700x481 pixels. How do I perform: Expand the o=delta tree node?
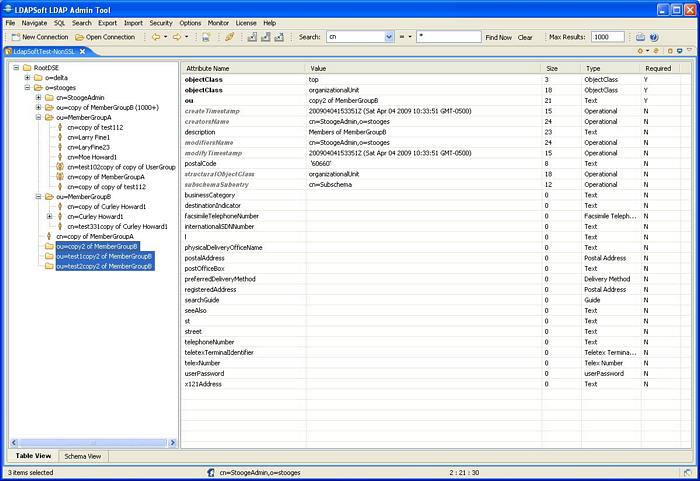click(27, 77)
